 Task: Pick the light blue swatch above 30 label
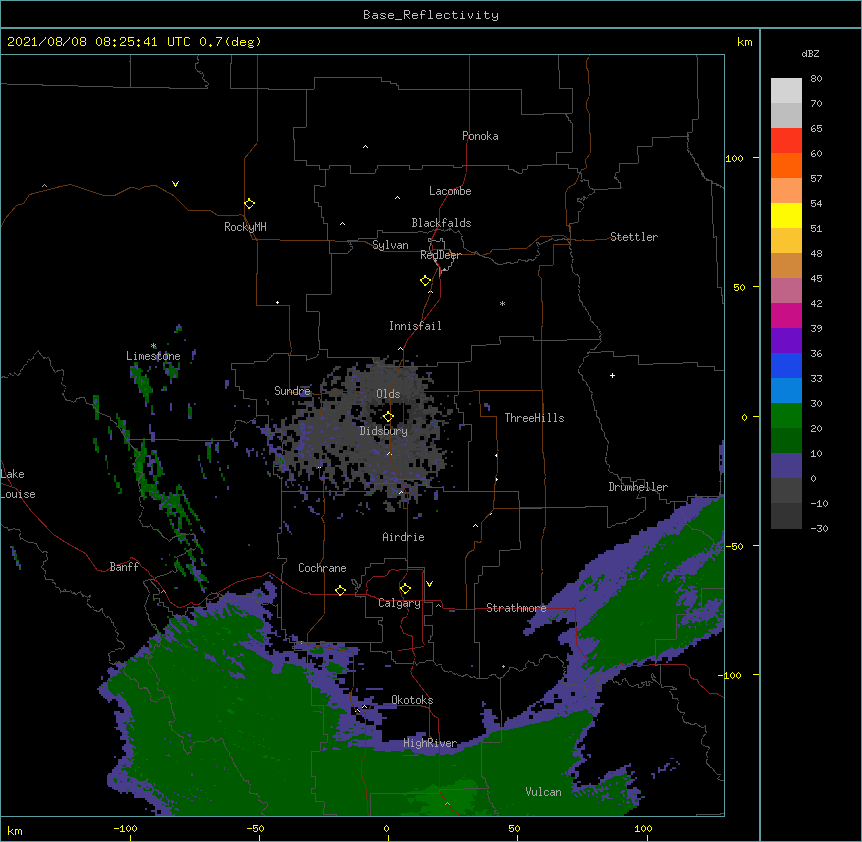tap(786, 390)
